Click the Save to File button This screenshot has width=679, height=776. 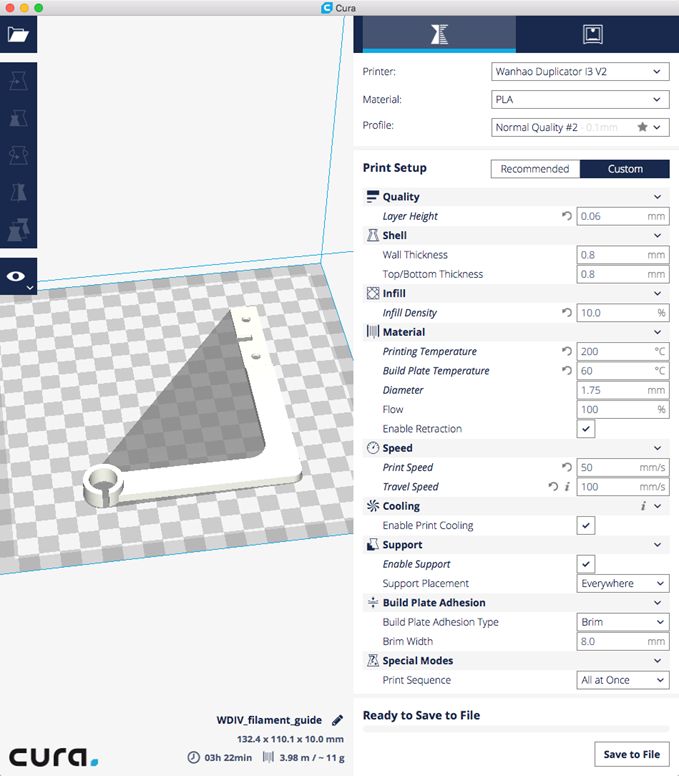631,754
